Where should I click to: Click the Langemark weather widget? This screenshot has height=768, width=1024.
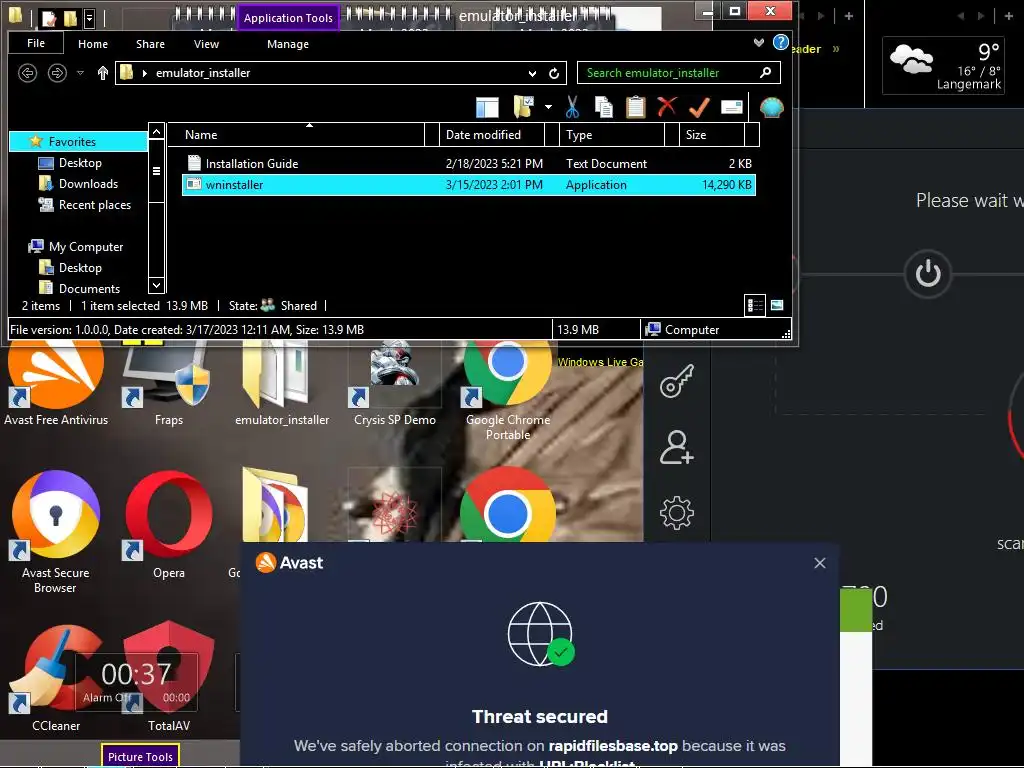tap(943, 65)
